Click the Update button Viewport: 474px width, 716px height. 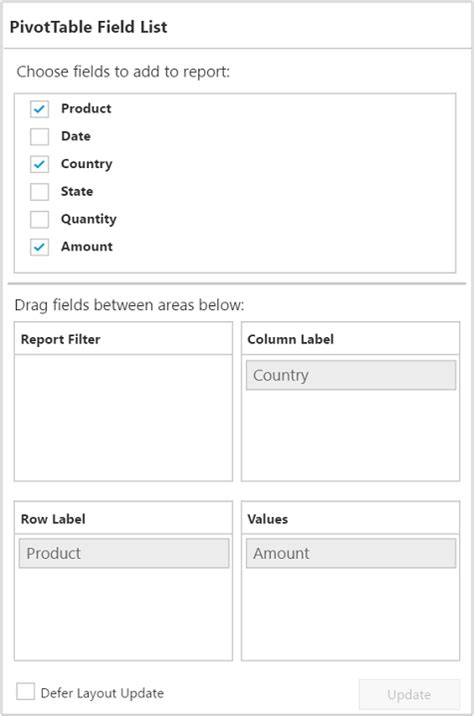[x=409, y=695]
